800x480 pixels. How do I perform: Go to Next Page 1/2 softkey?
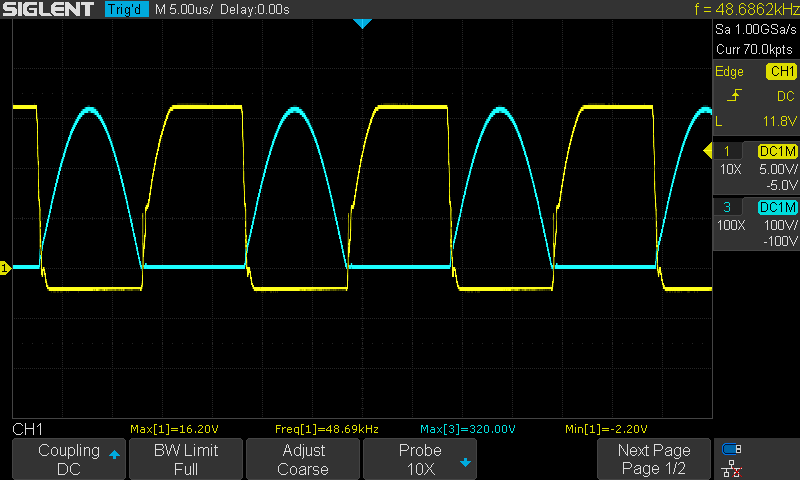(x=654, y=459)
